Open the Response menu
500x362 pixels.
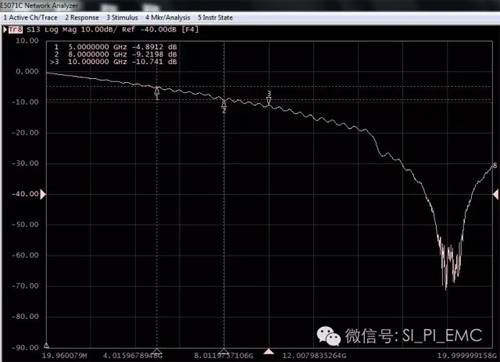[x=82, y=18]
